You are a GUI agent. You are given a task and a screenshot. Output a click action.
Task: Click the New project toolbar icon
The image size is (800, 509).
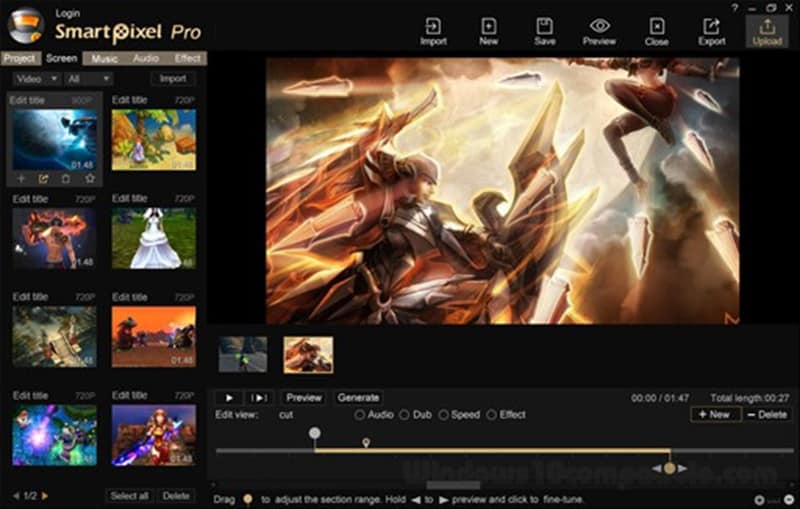tap(488, 32)
